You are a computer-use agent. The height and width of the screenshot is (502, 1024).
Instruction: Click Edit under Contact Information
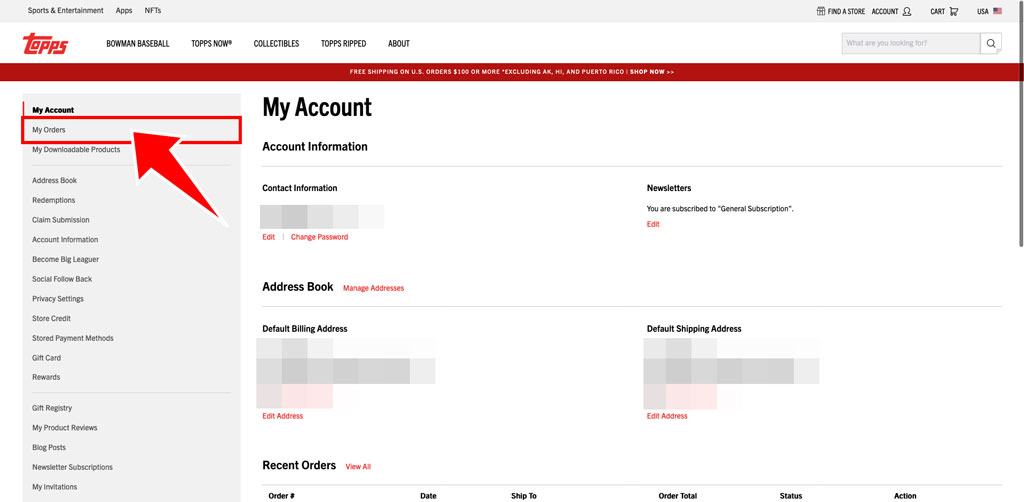(268, 237)
